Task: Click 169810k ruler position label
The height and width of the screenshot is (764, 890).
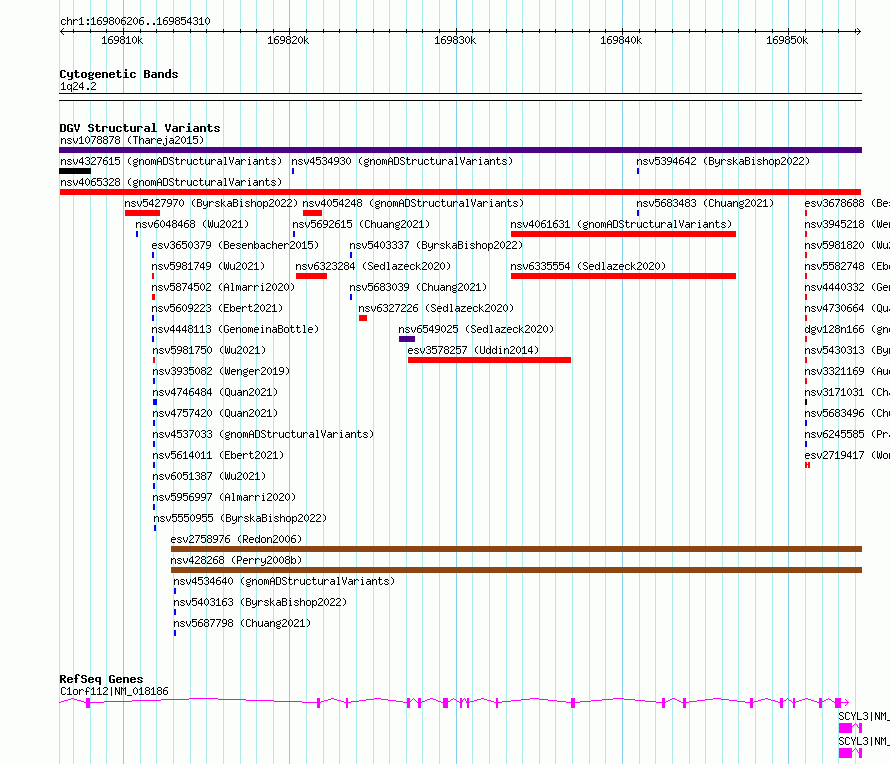Action: [122, 40]
